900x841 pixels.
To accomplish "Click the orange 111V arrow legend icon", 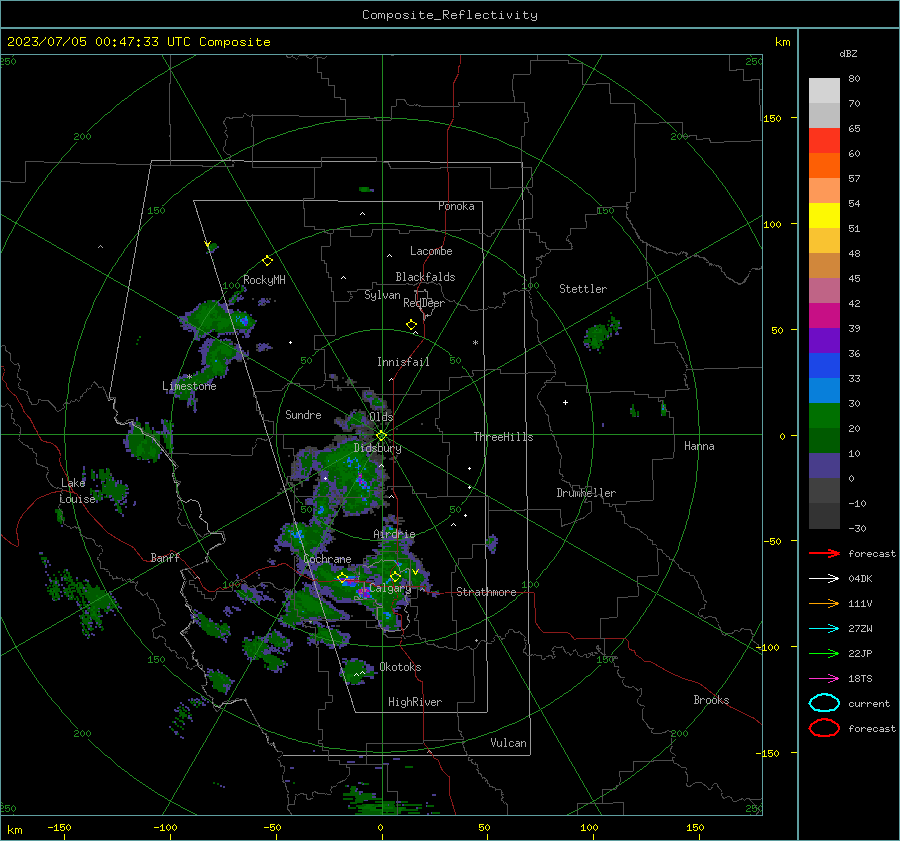I will click(824, 603).
